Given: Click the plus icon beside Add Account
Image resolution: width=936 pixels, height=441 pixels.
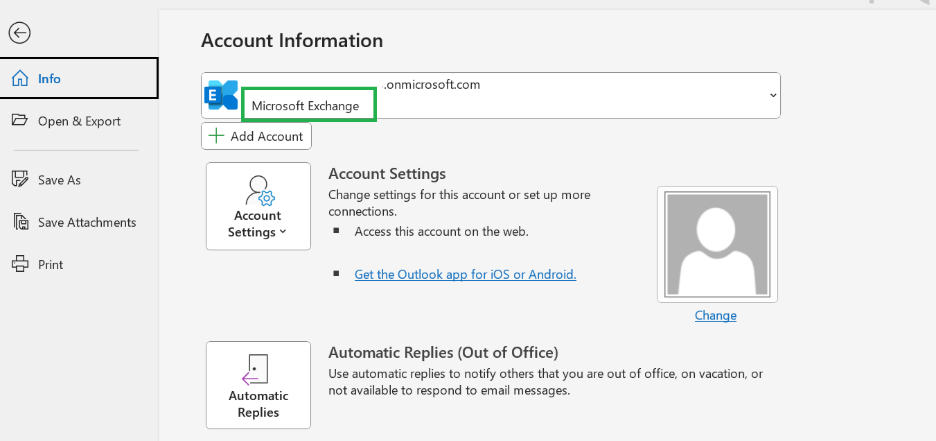Looking at the screenshot, I should point(216,136).
